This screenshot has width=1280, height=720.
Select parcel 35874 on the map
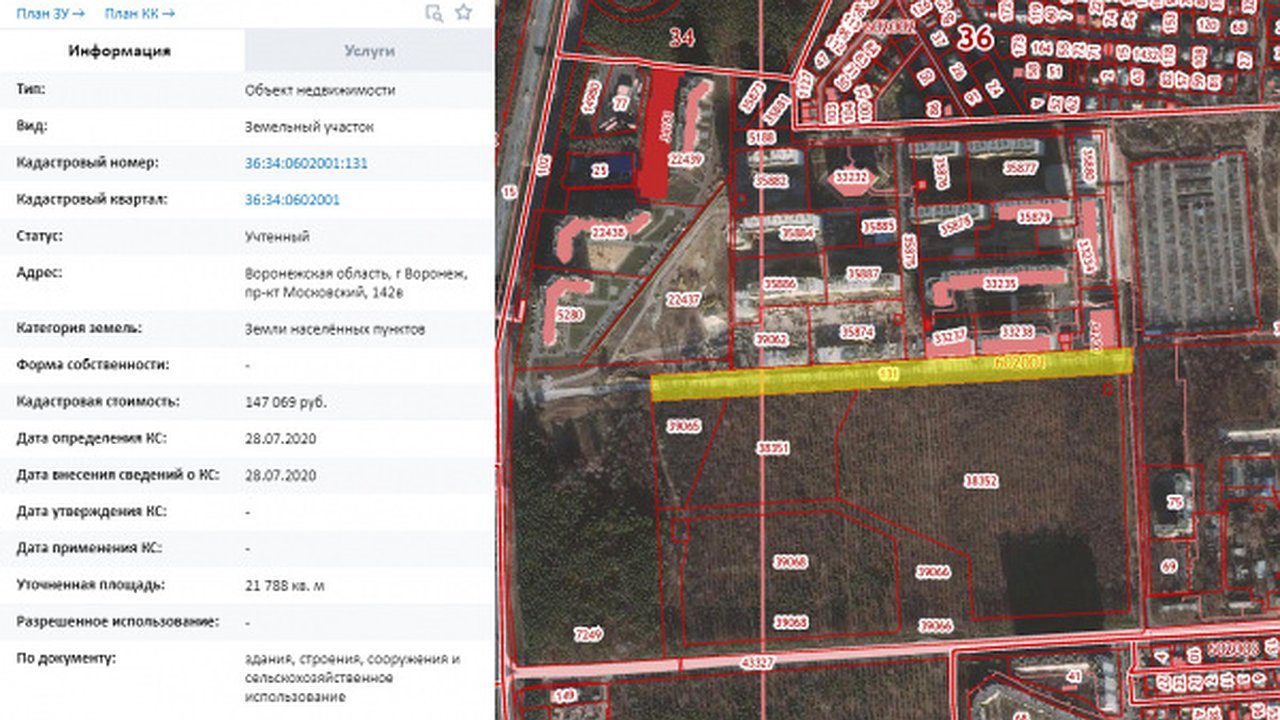tap(857, 332)
